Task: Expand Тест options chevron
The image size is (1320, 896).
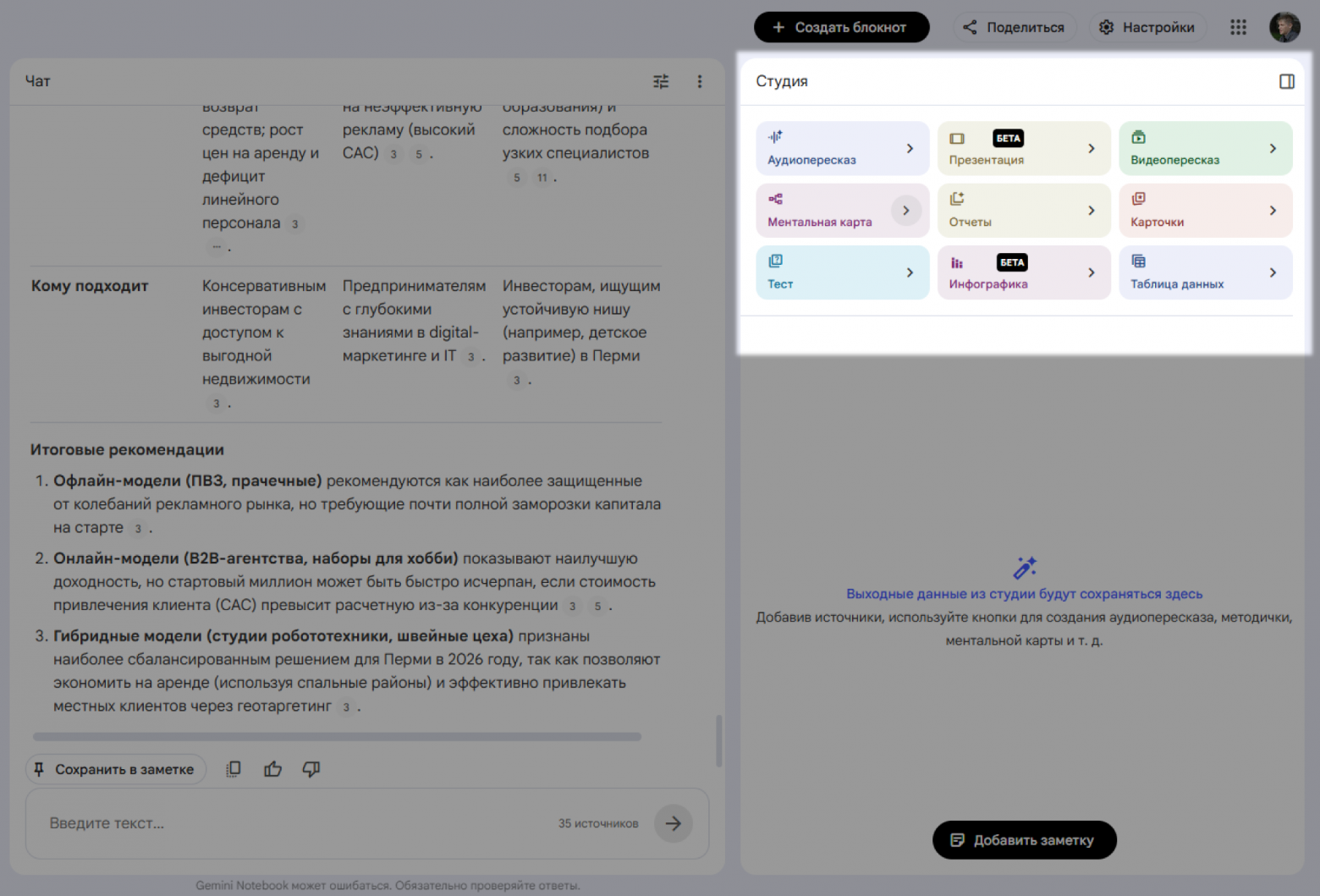Action: pyautogui.click(x=910, y=272)
